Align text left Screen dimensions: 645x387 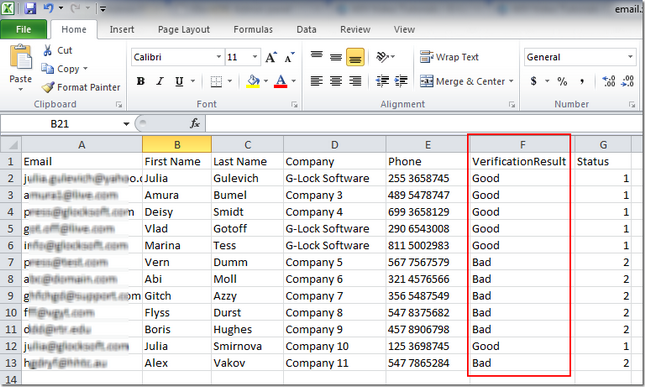point(316,81)
